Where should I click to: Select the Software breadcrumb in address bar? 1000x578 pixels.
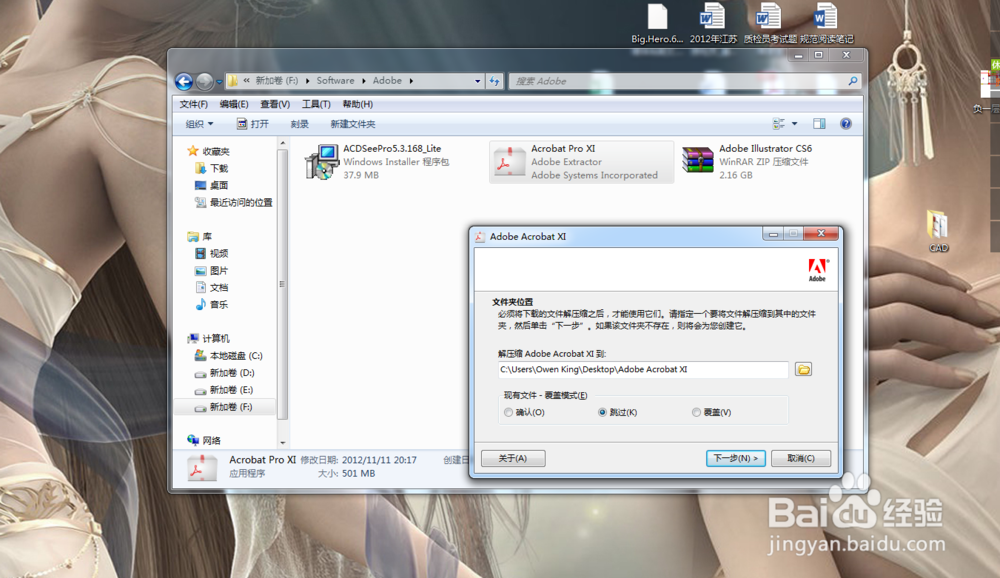tap(335, 80)
